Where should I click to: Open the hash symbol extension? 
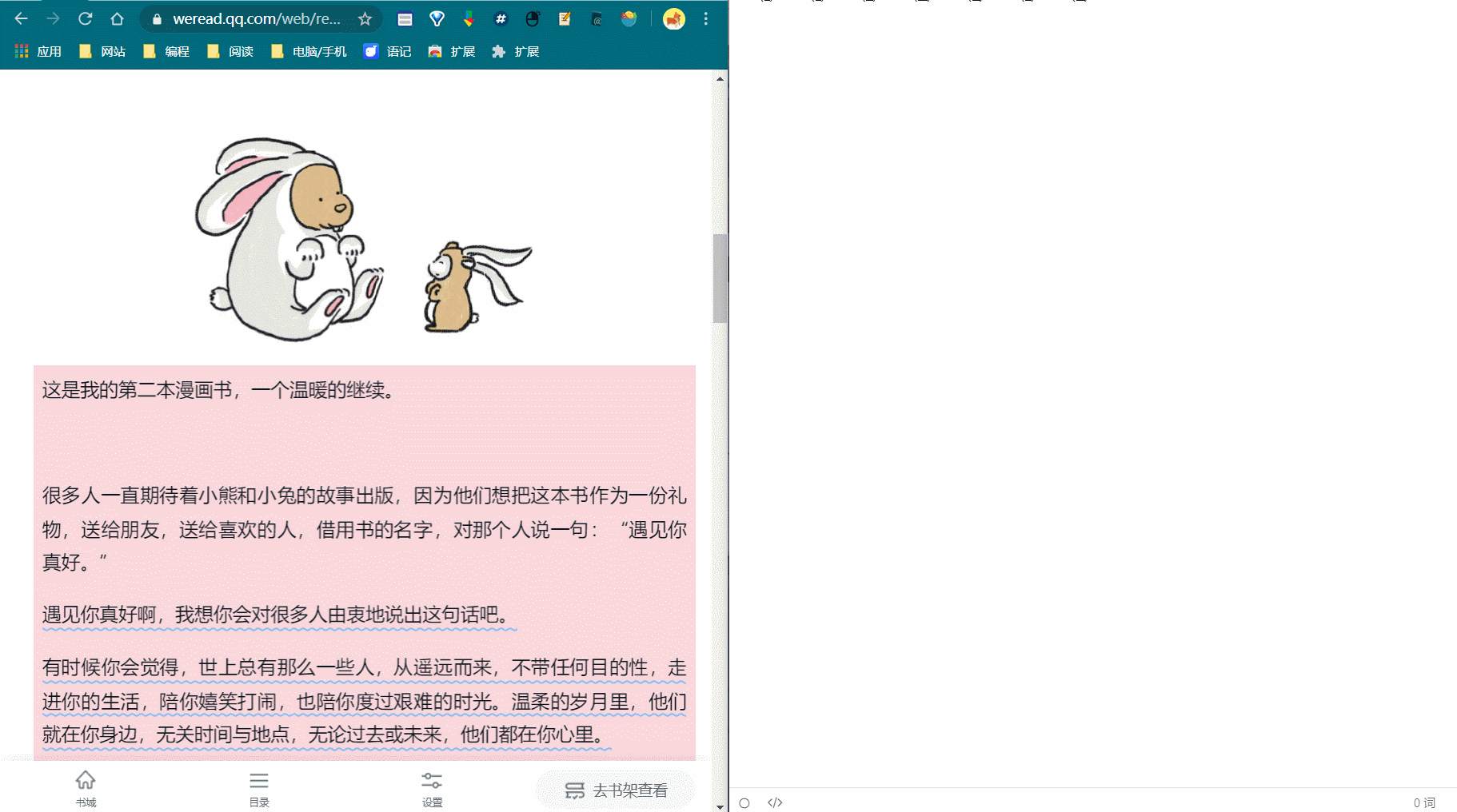[x=501, y=19]
